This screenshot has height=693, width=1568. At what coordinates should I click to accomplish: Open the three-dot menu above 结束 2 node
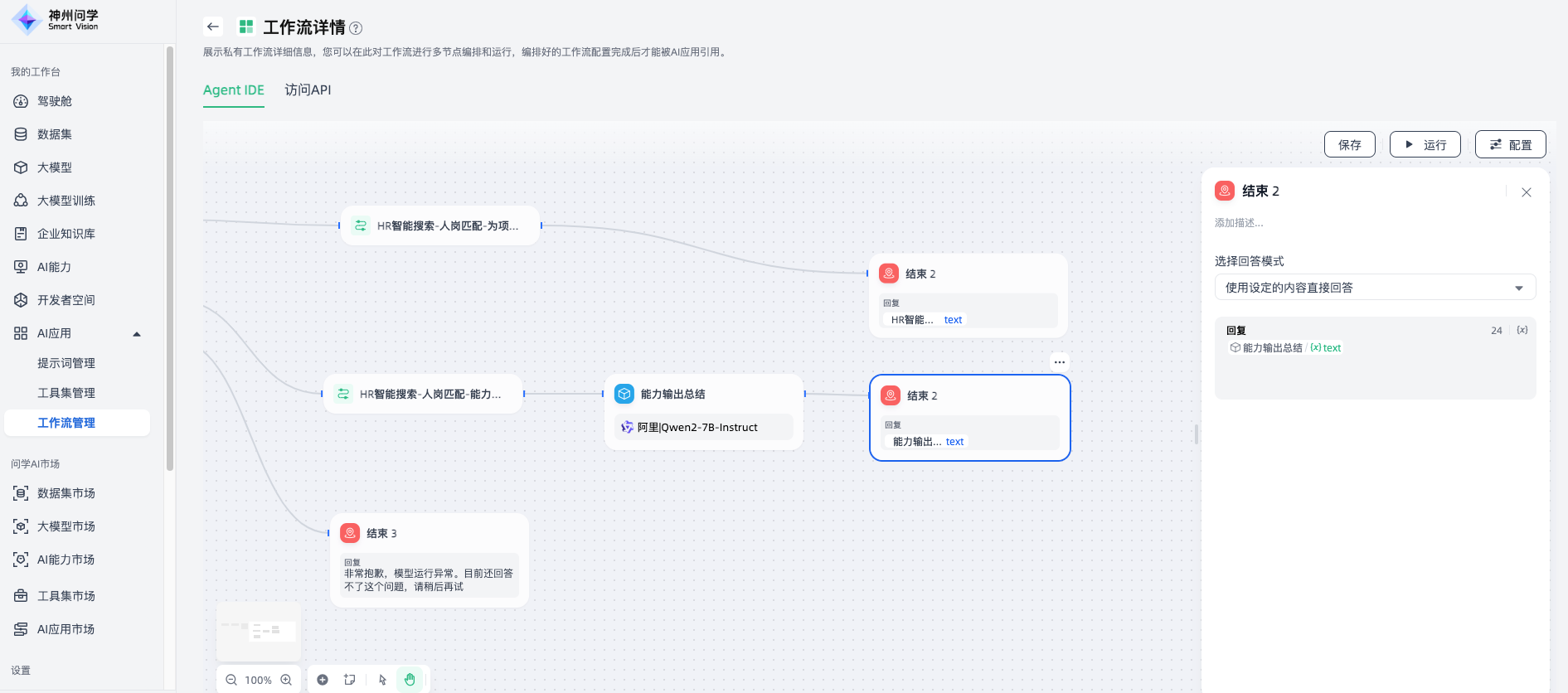click(x=1059, y=362)
